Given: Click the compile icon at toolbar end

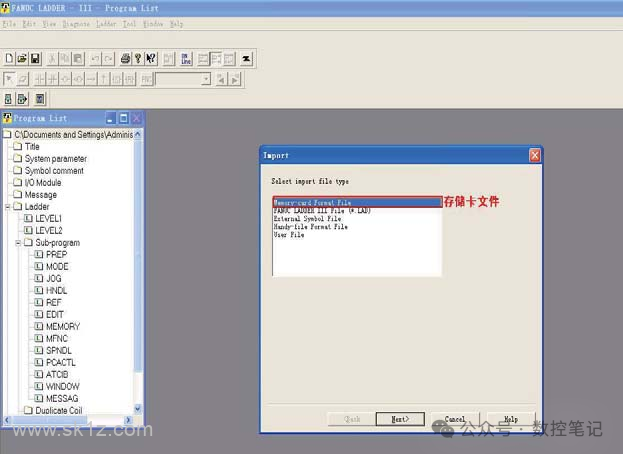Looking at the screenshot, I should pos(246,59).
